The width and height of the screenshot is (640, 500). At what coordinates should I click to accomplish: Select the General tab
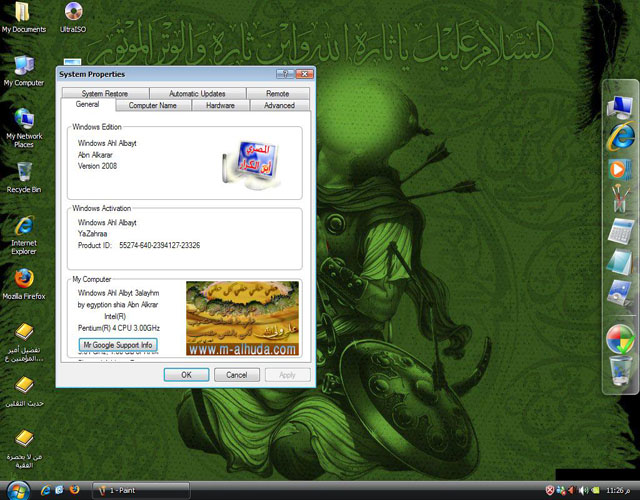pos(87,104)
